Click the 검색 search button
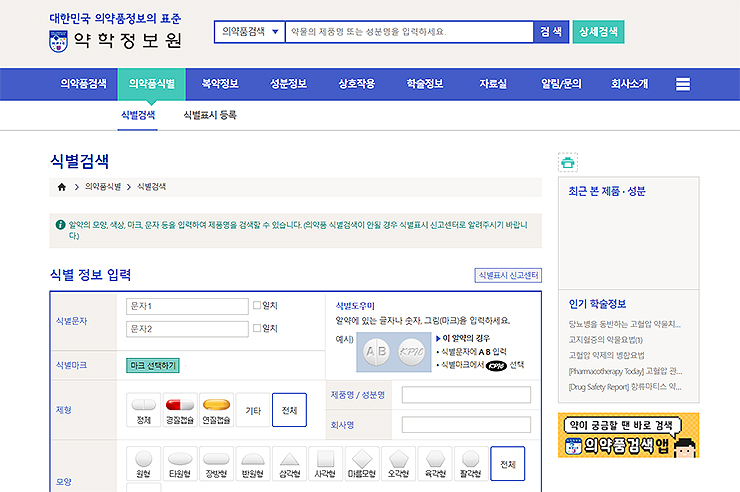This screenshot has height=492, width=740. pos(551,32)
